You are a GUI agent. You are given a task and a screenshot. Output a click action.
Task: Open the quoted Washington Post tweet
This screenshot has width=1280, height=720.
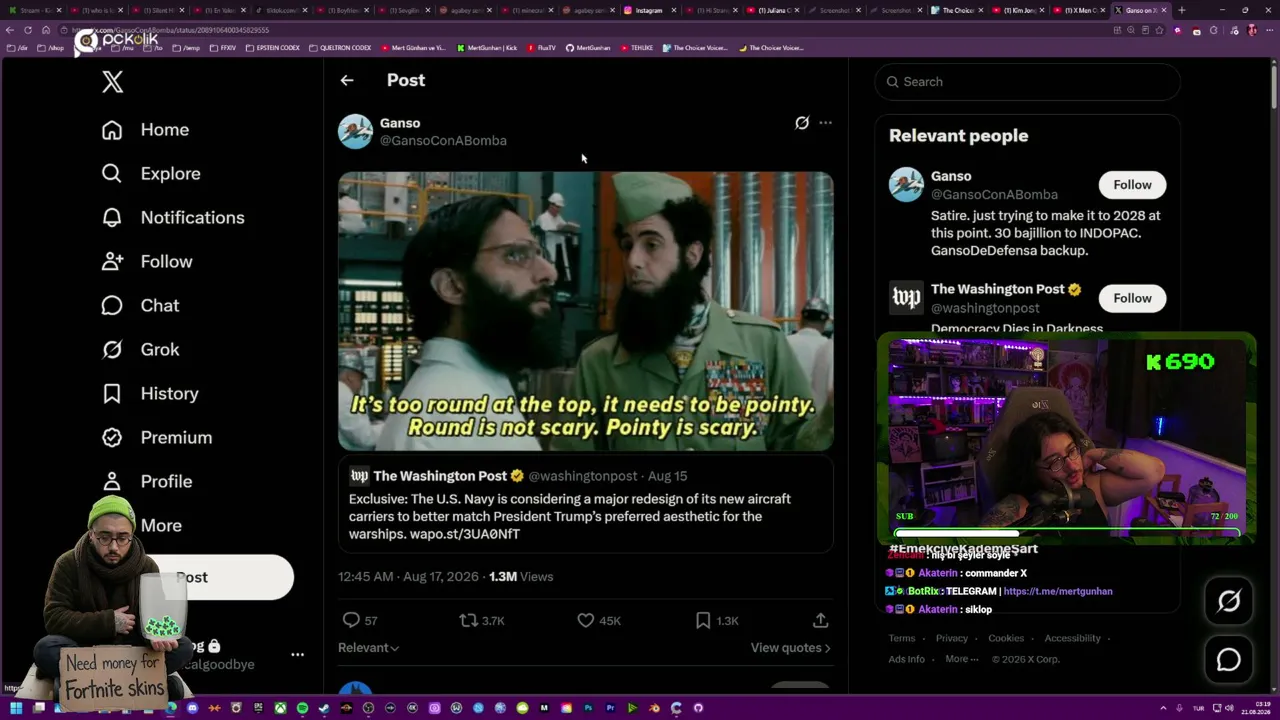pyautogui.click(x=586, y=504)
